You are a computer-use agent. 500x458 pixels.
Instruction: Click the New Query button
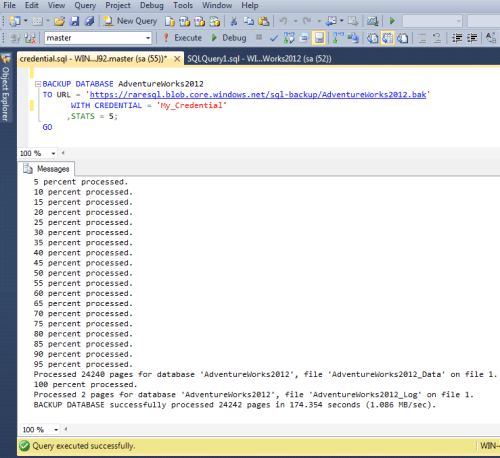click(x=130, y=21)
